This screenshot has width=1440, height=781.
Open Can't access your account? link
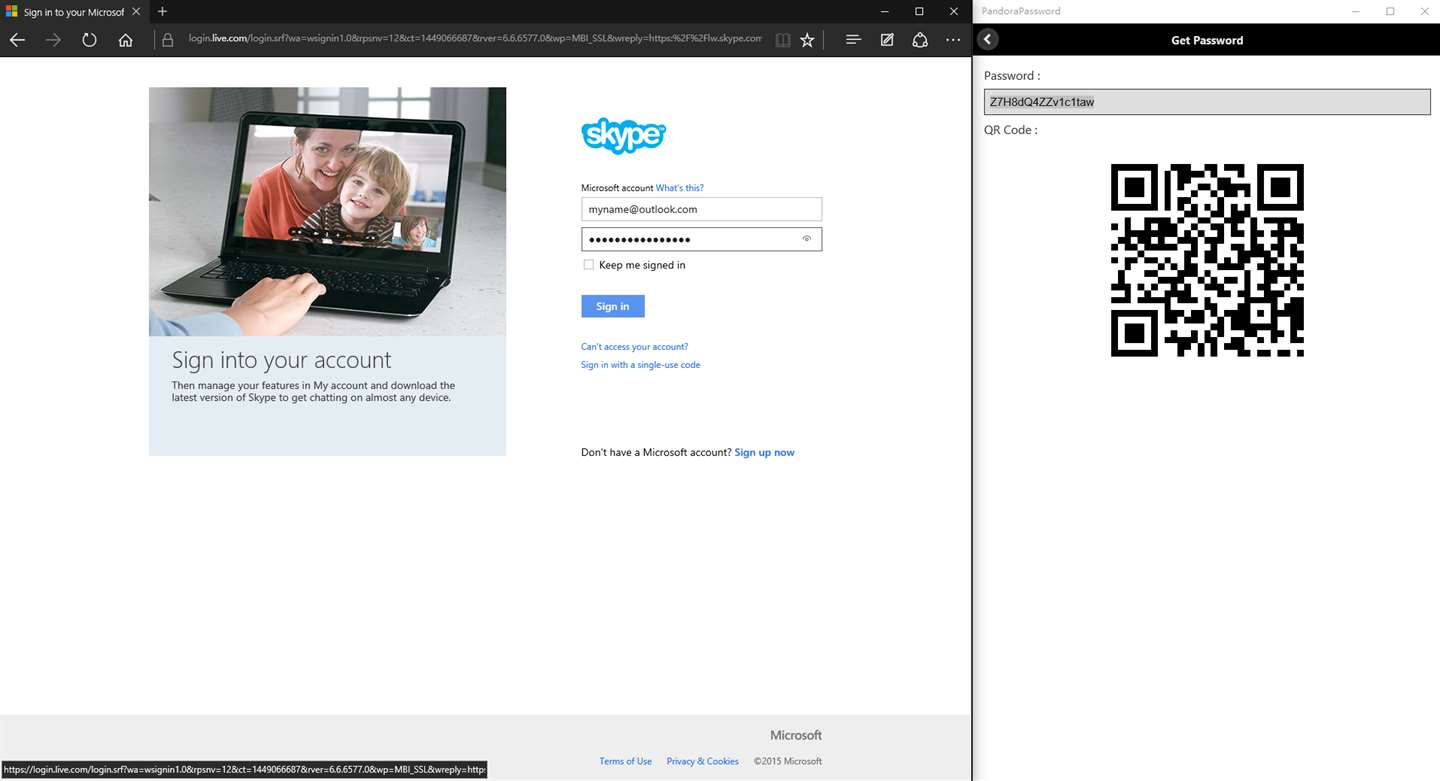click(634, 347)
